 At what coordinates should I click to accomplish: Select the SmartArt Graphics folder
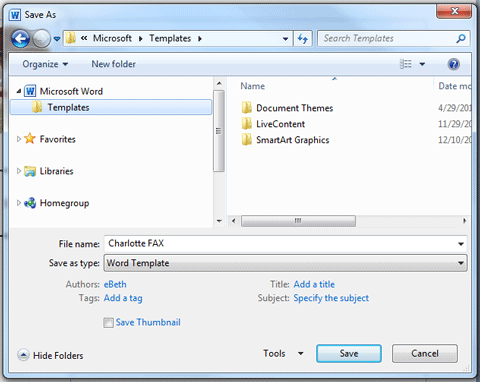tap(293, 140)
